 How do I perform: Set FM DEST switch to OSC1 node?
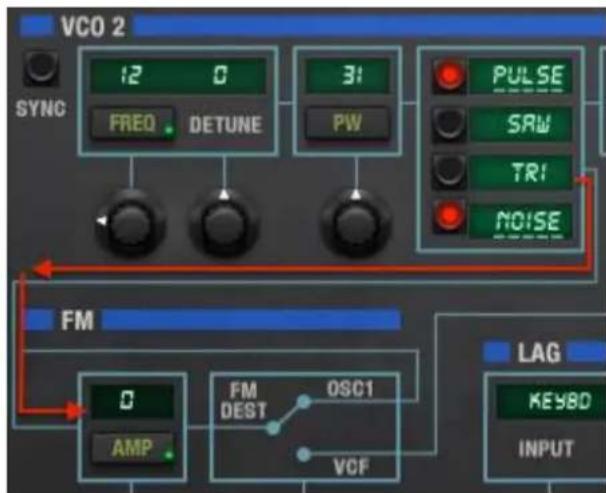pyautogui.click(x=304, y=401)
